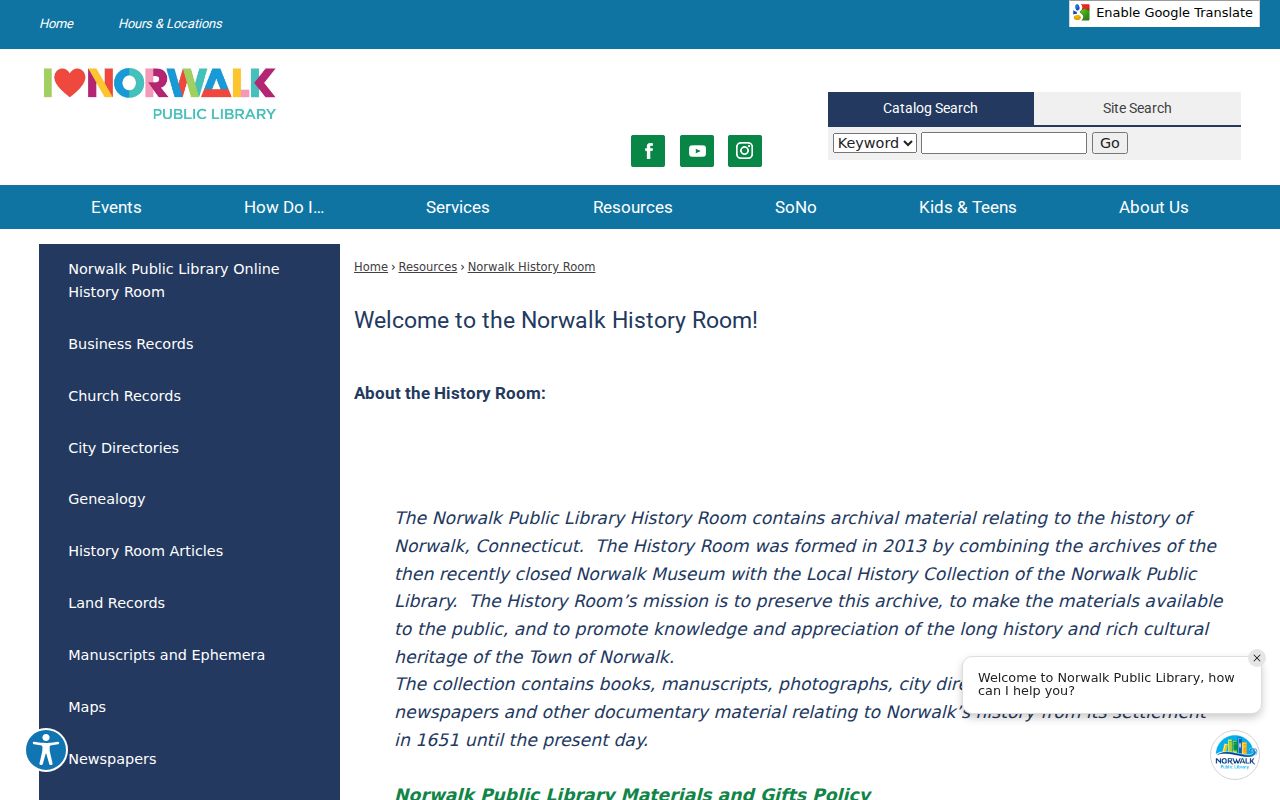Image resolution: width=1280 pixels, height=800 pixels.
Task: Switch to the Catalog Search tab
Action: [930, 108]
